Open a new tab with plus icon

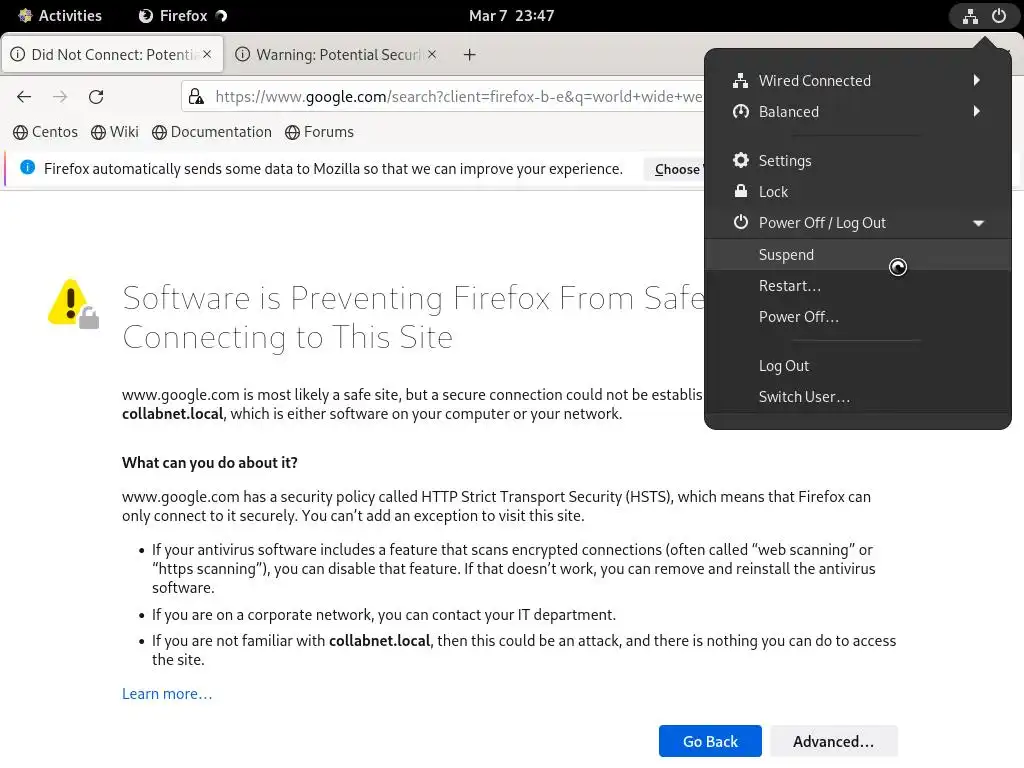470,55
